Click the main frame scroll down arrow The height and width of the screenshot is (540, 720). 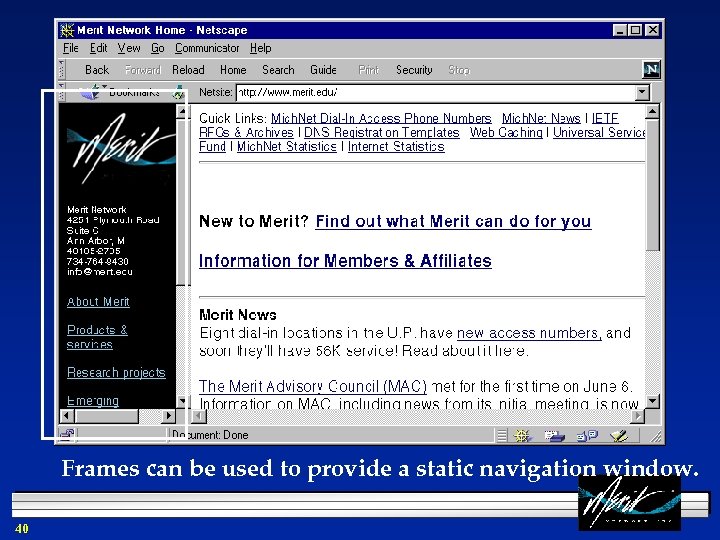pyautogui.click(x=652, y=402)
